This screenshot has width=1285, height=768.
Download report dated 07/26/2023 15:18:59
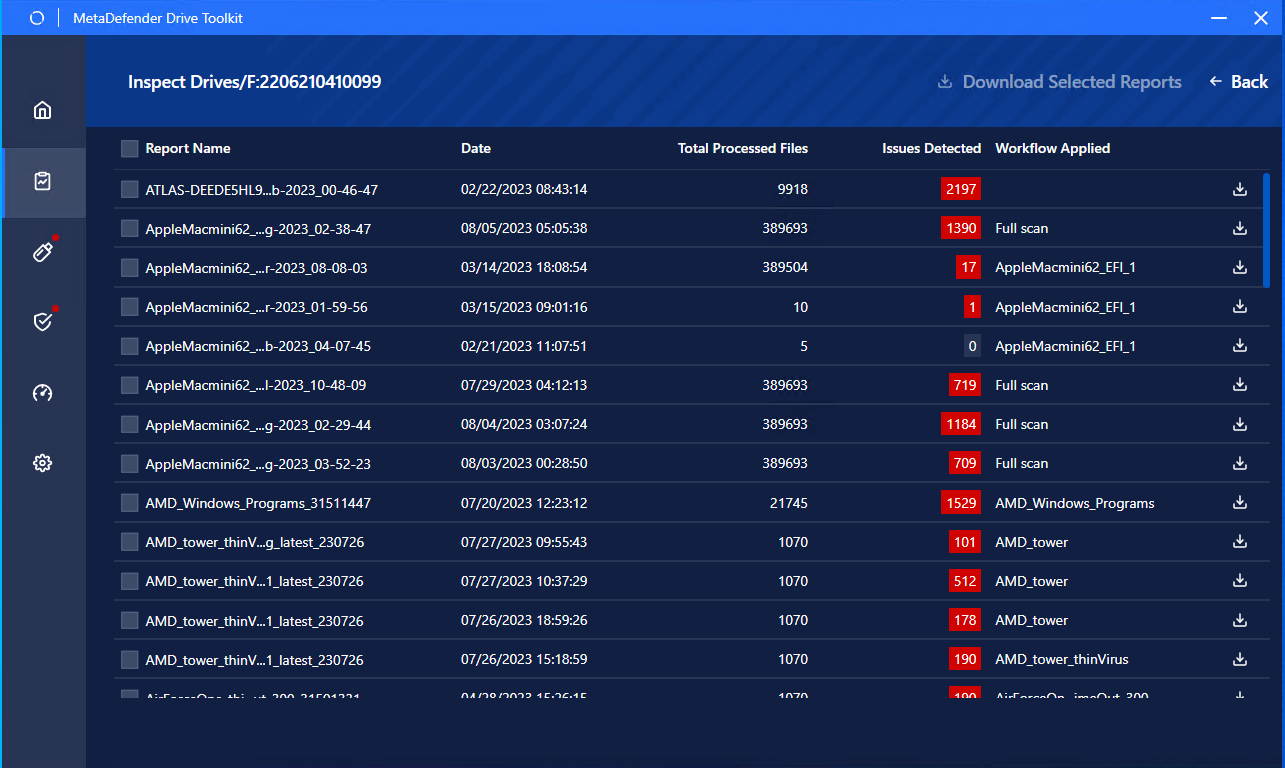point(1240,659)
